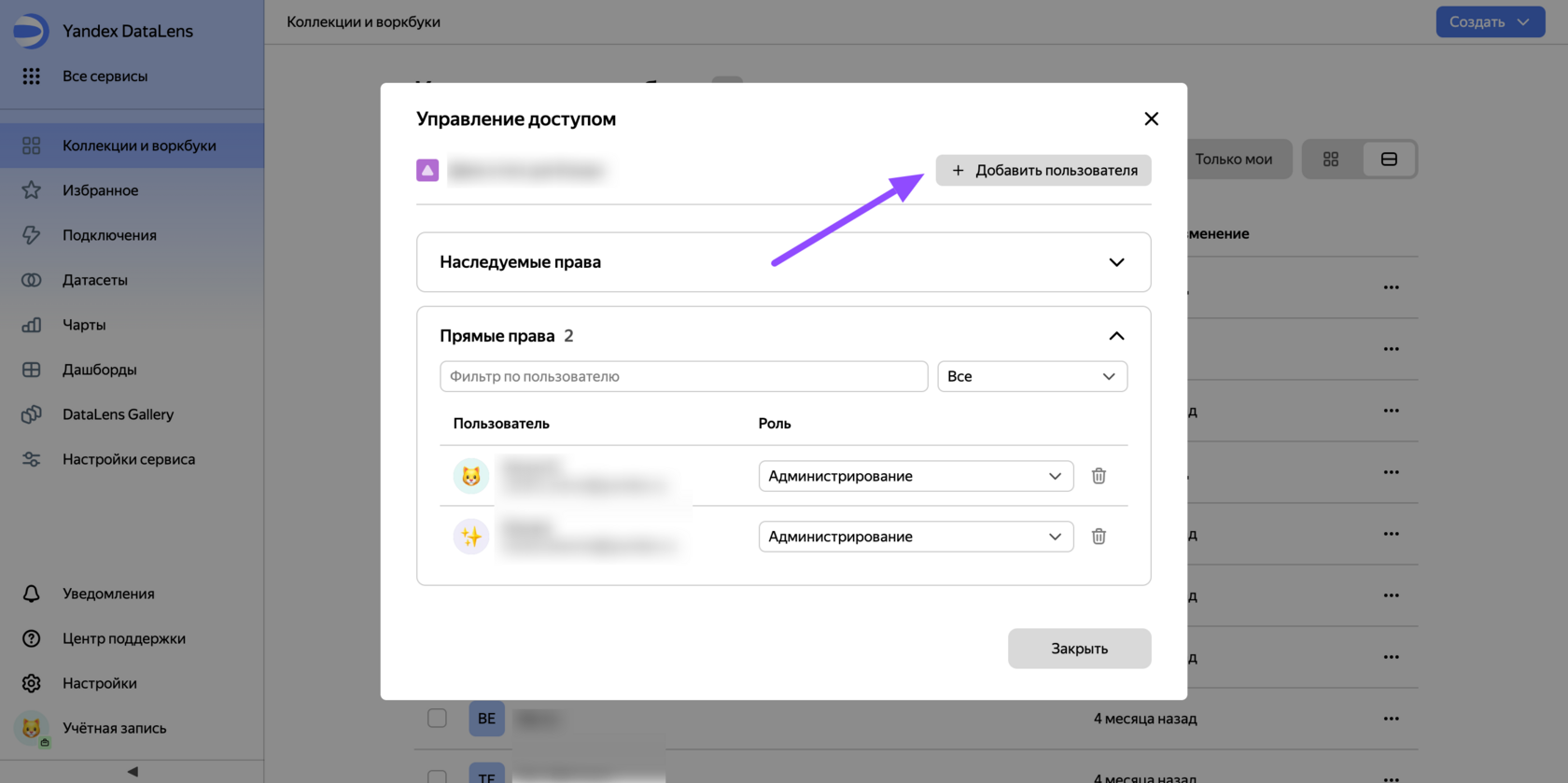This screenshot has width=1568, height=783.
Task: Open role dropdown for cat-avatar user
Action: (916, 476)
